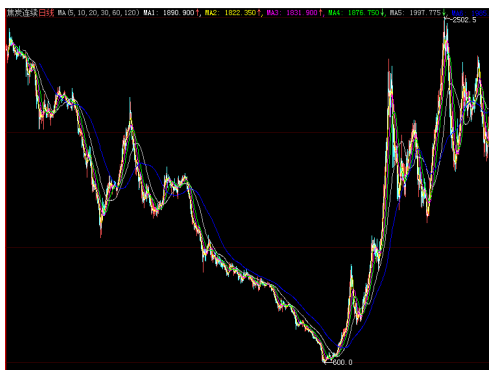
Task: Open the MA(5,10,20,30,60,120) parameter label
Action: 98,13
